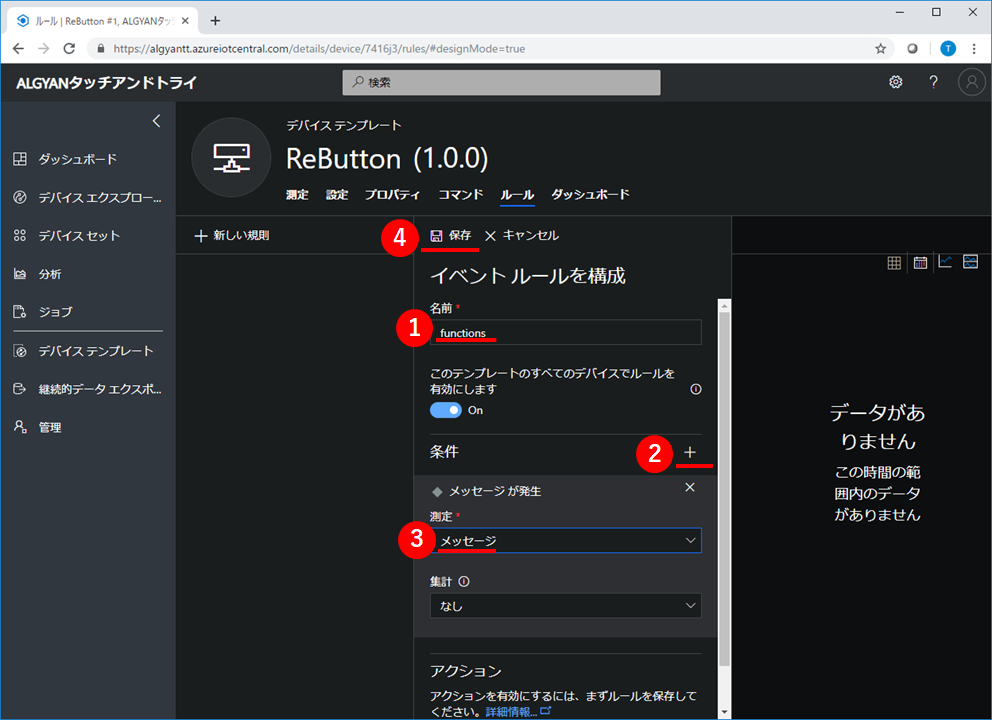The height and width of the screenshot is (720, 992).
Task: Reload the page in the browser
Action: click(69, 49)
